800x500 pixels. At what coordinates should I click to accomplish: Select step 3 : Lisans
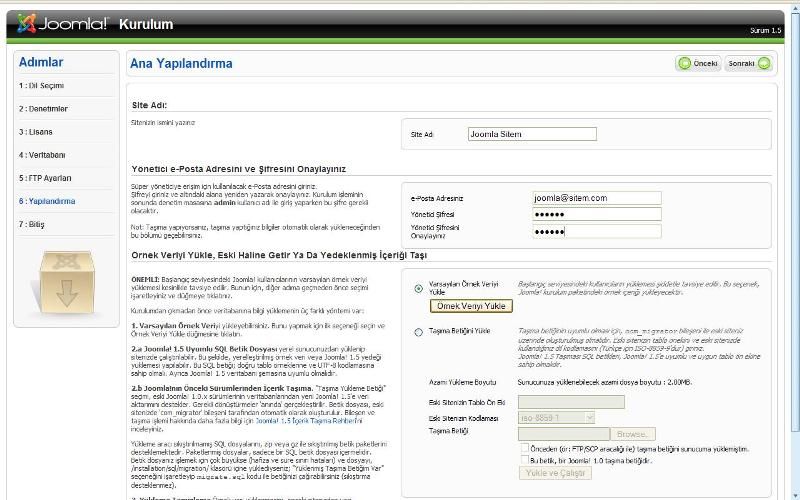tap(36, 132)
